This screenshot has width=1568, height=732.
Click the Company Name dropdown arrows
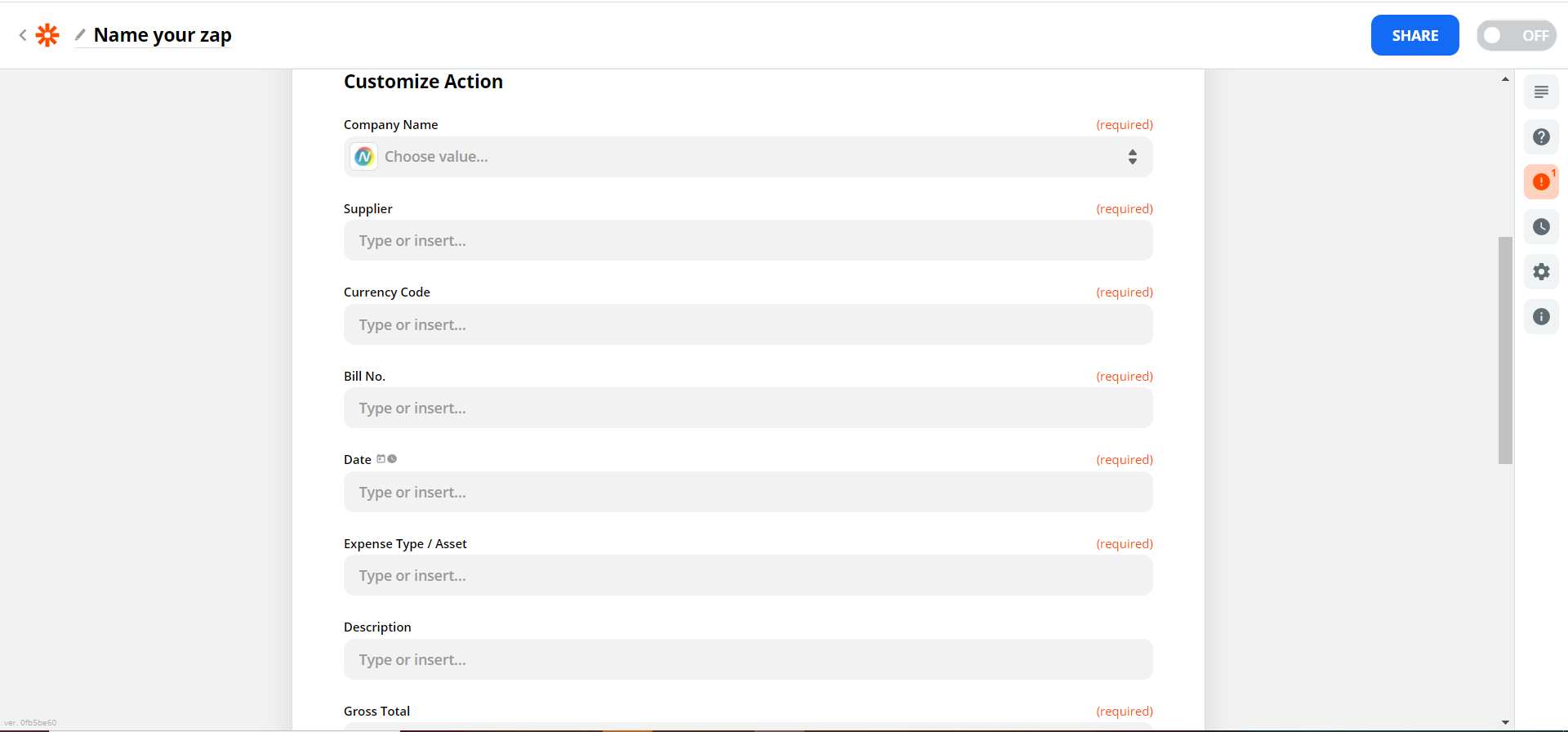[x=1133, y=157]
